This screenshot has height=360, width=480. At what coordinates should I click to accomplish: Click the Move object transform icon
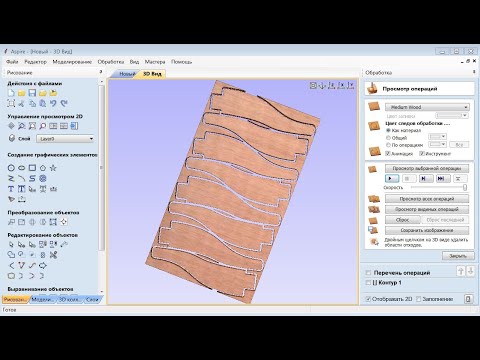coord(11,222)
